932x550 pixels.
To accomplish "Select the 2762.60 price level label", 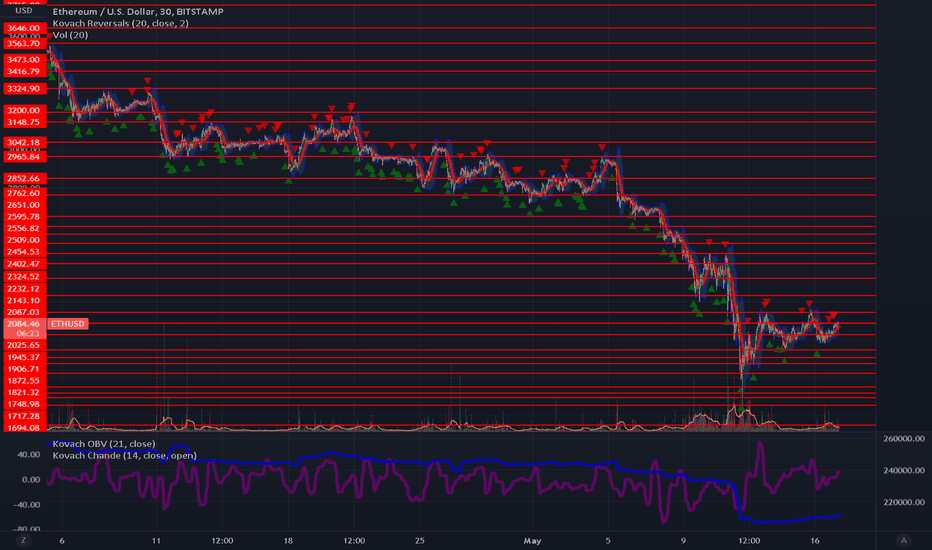I will [24, 193].
